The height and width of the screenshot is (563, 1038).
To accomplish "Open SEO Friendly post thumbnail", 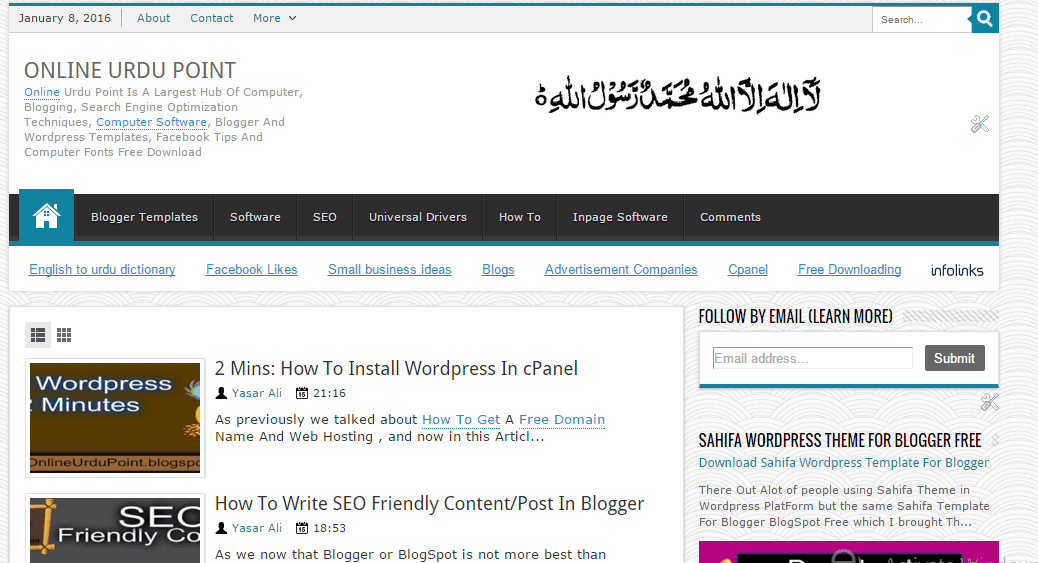I will pos(115,529).
